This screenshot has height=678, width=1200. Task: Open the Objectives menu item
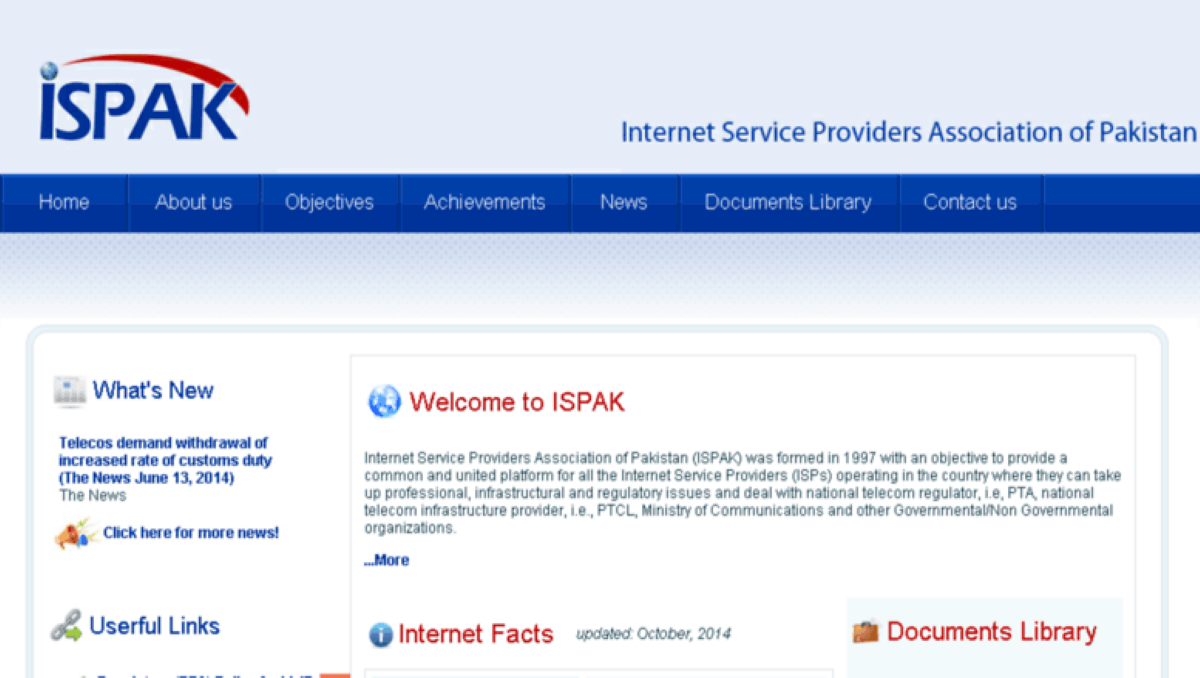[x=329, y=202]
